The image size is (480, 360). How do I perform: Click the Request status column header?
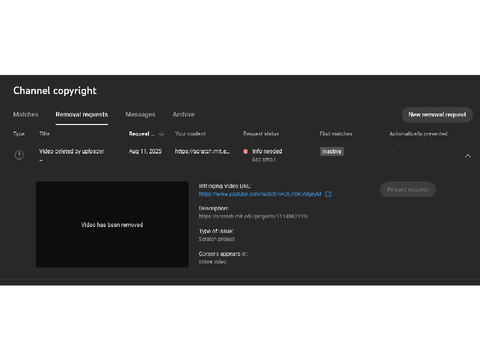[261, 134]
